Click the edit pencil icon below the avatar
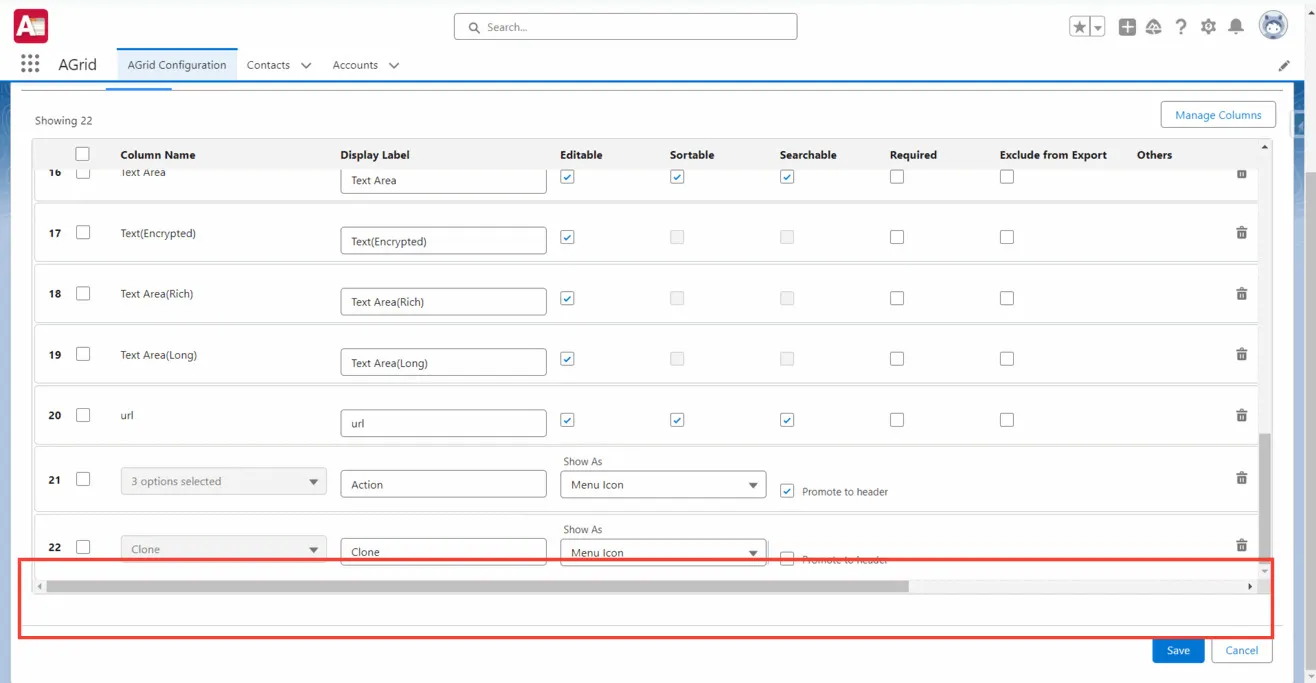 click(1285, 65)
